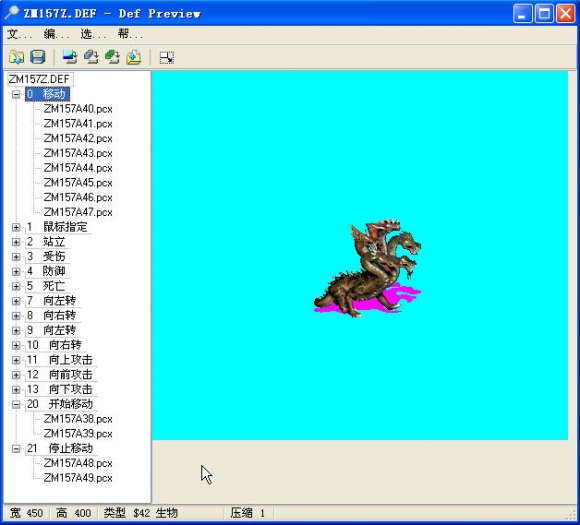The width and height of the screenshot is (580, 525).
Task: Select frame ZM157A48.pcx
Action: click(78, 463)
